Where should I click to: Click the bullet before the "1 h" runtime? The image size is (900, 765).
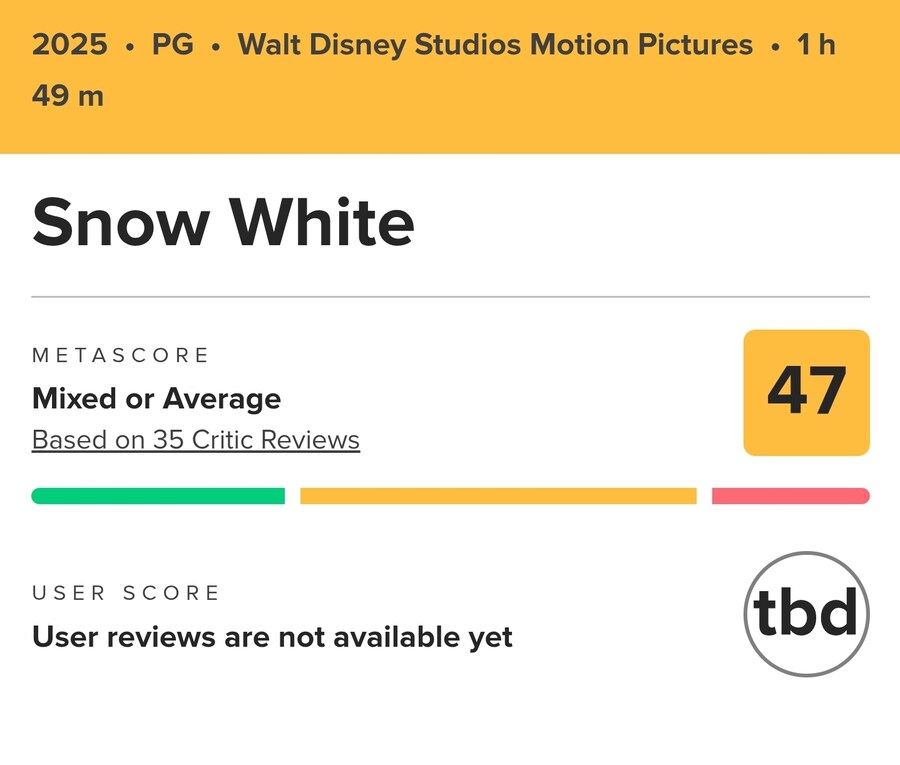775,47
